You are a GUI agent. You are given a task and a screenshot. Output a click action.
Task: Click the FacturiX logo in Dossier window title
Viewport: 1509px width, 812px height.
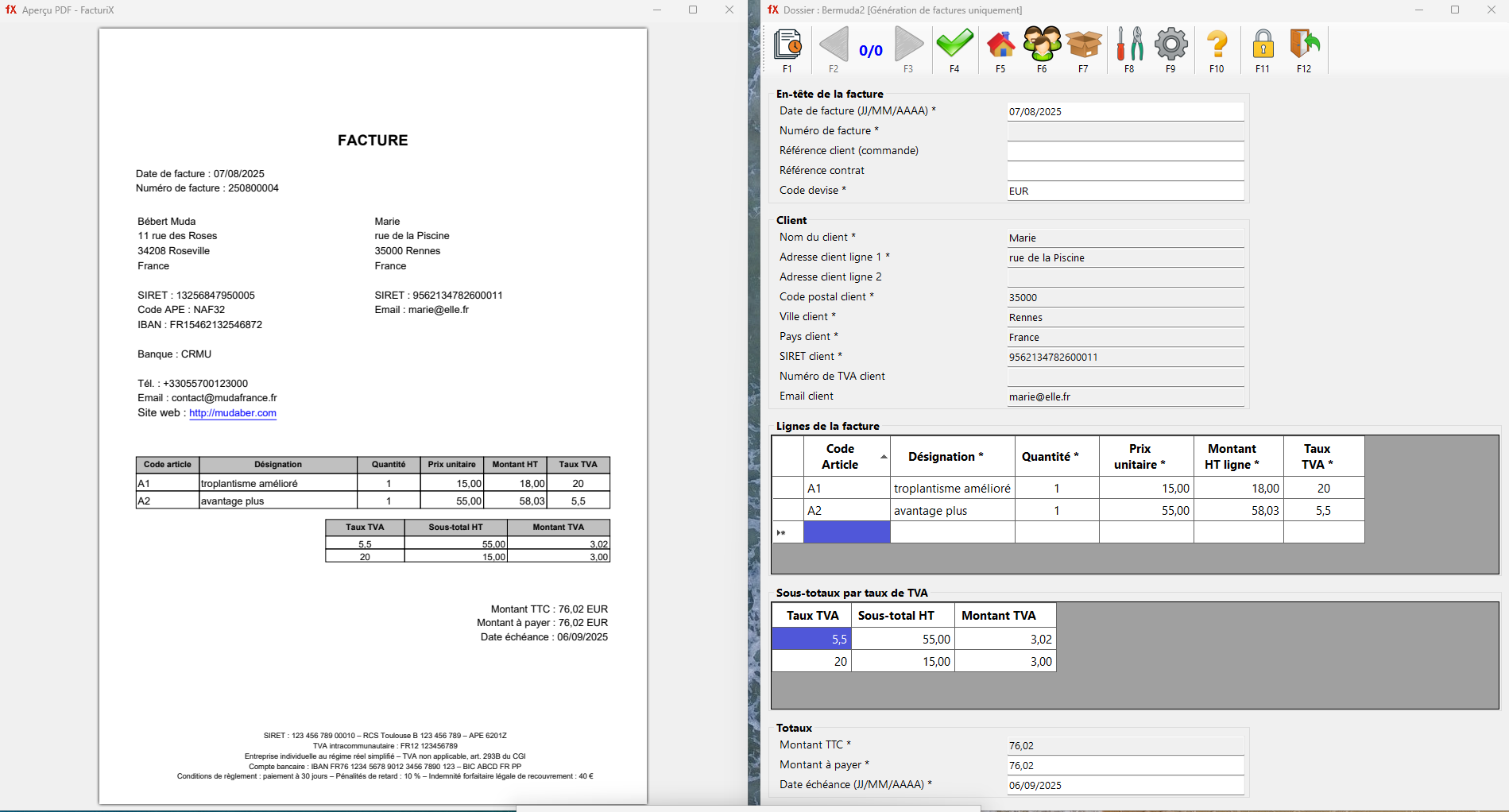773,10
